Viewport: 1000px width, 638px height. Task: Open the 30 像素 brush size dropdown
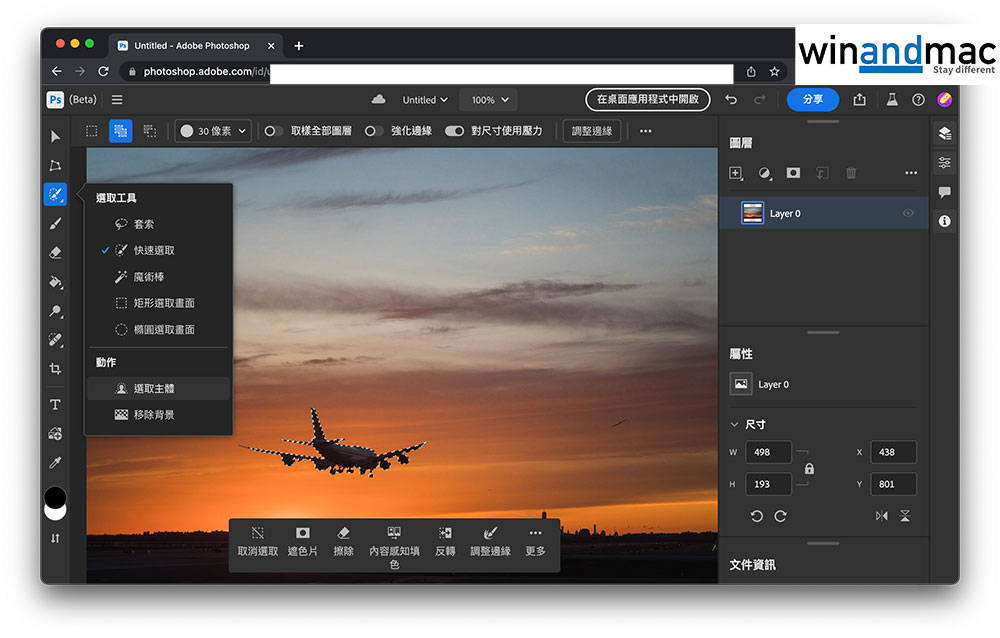coord(212,131)
